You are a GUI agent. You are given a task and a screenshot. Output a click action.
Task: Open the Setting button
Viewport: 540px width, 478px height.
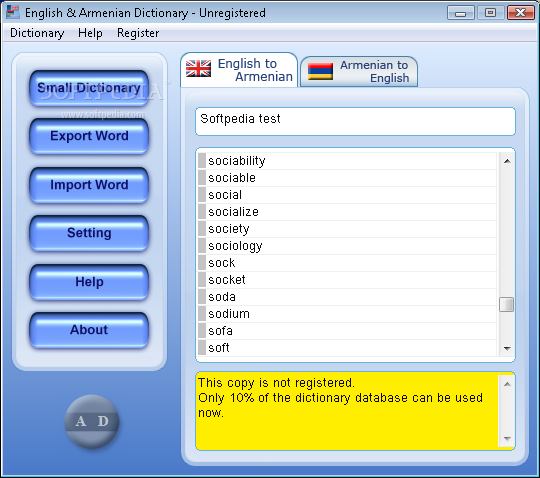coord(89,233)
